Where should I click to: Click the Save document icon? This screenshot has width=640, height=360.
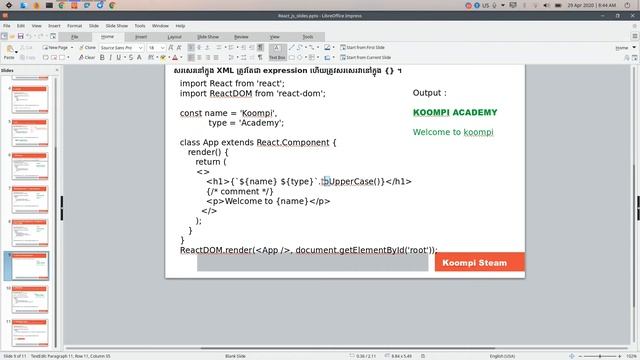[20, 36]
